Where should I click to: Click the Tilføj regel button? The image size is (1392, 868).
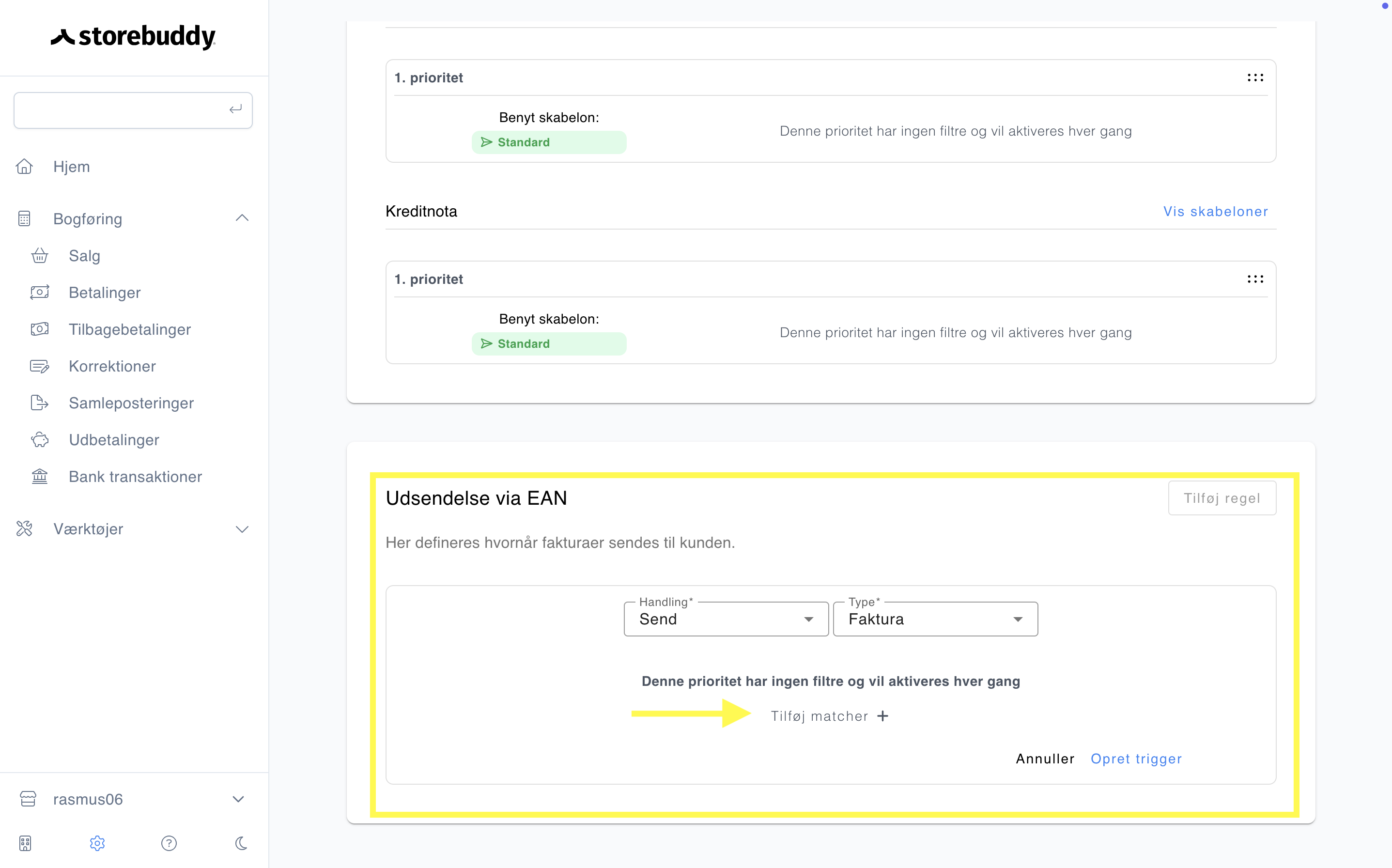[x=1222, y=498]
